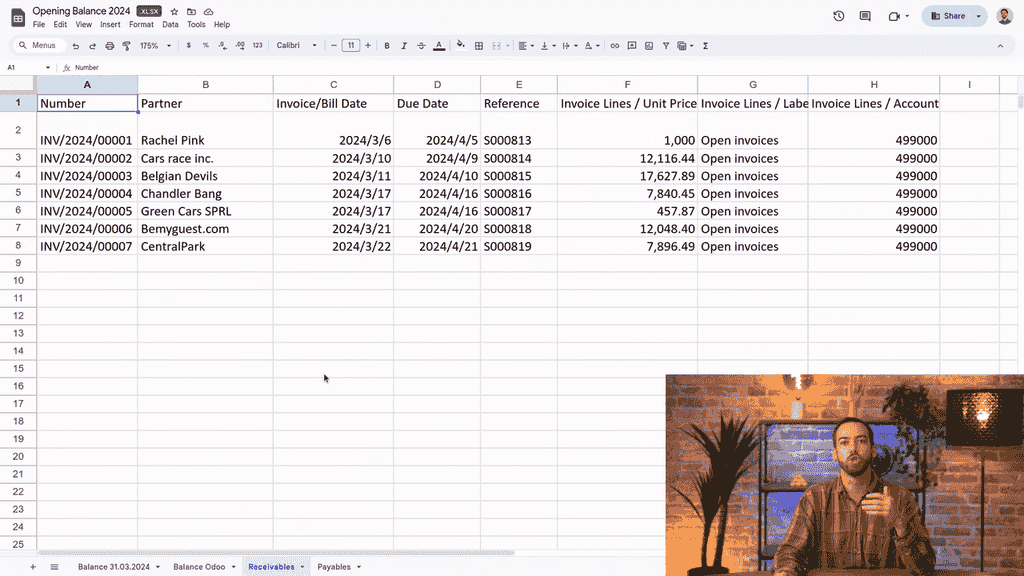Click the Undo arrow
Image resolution: width=1024 pixels, height=576 pixels.
76,46
